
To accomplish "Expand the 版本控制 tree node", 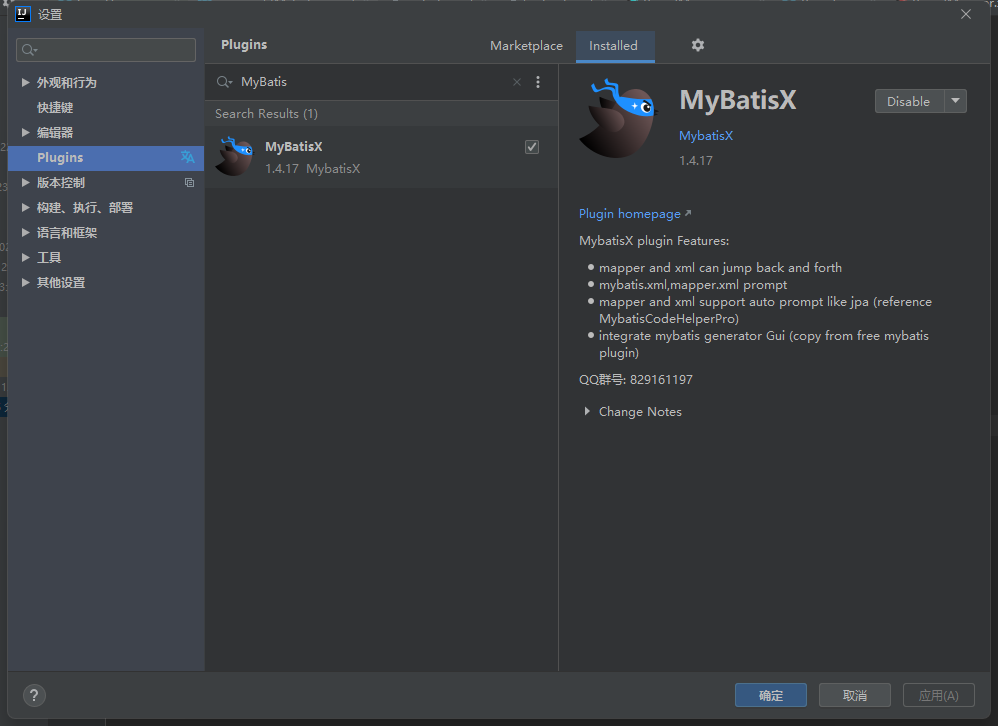I will click(25, 183).
